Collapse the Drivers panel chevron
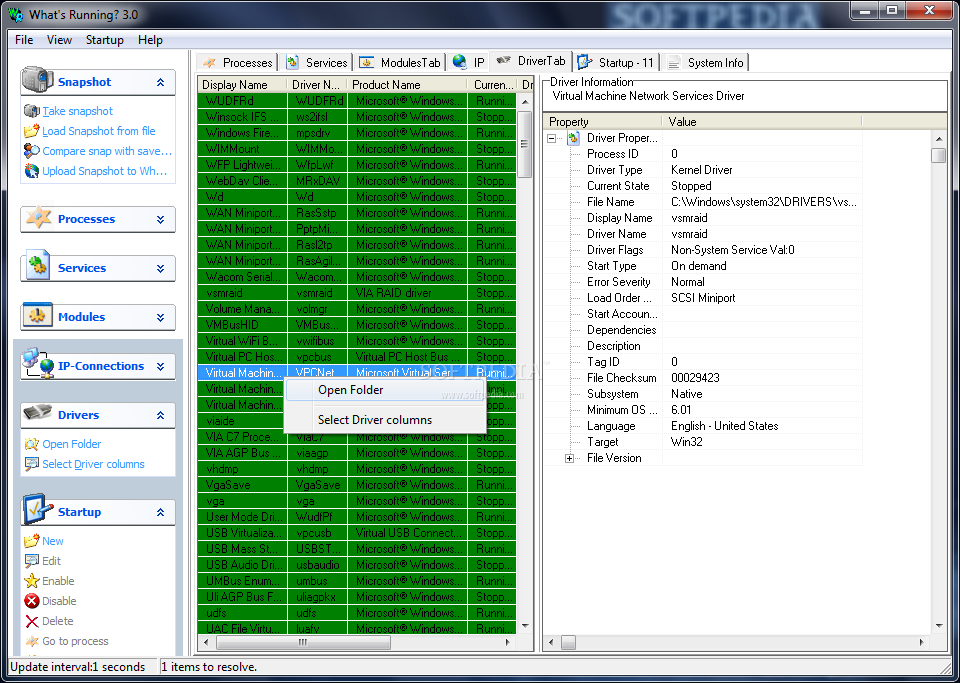 tap(160, 415)
